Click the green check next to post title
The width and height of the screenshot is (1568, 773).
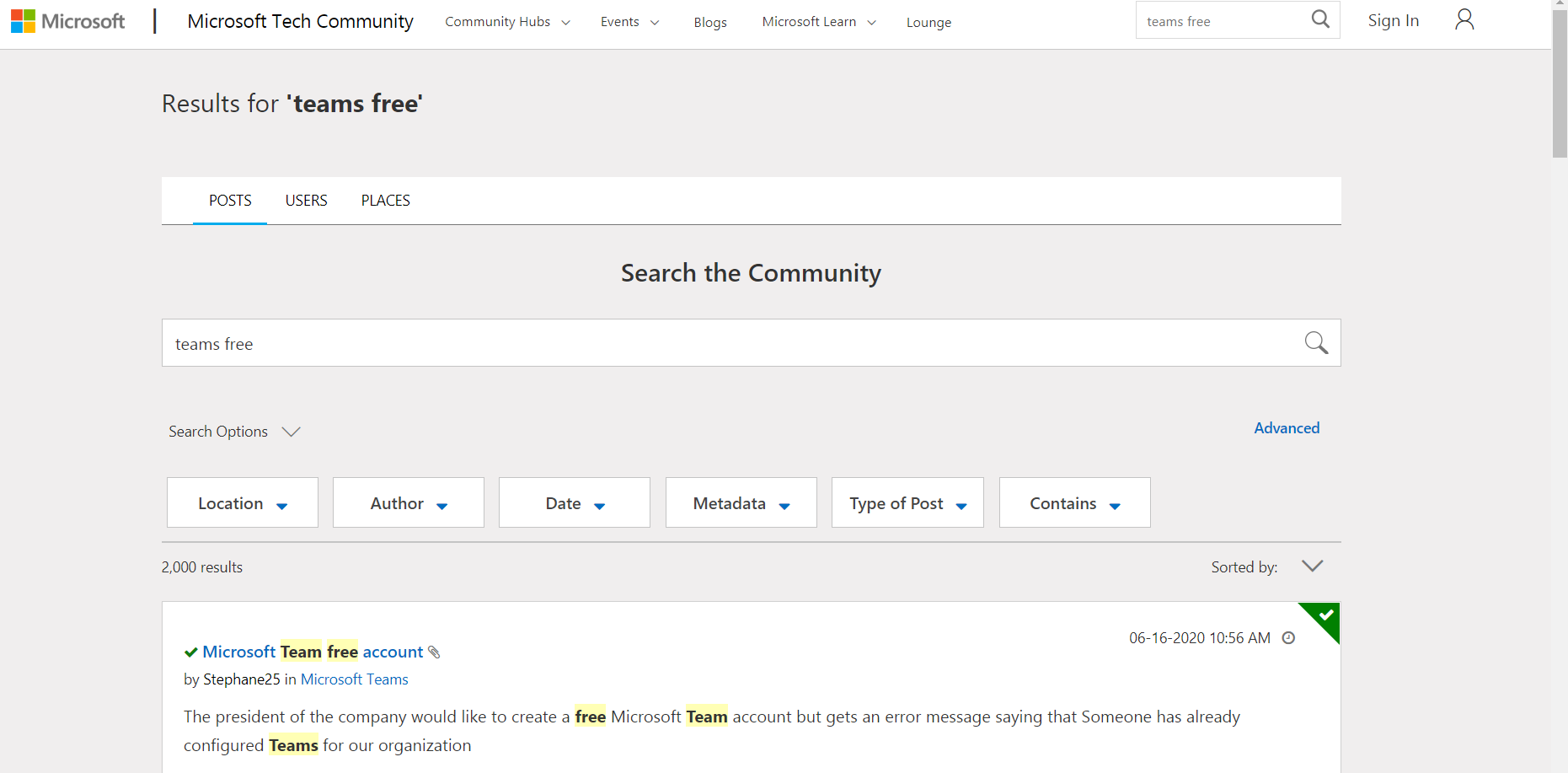pyautogui.click(x=191, y=652)
